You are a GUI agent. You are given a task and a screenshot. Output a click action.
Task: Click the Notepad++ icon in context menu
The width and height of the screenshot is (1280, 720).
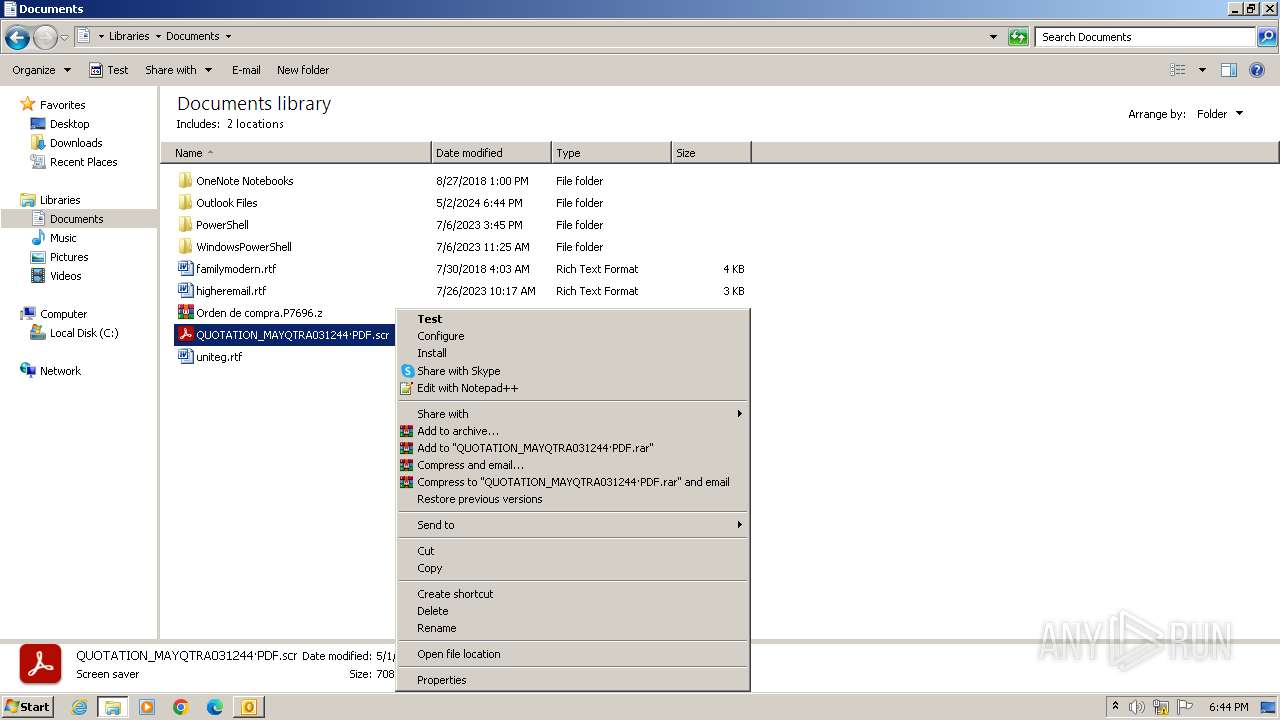[x=407, y=388]
